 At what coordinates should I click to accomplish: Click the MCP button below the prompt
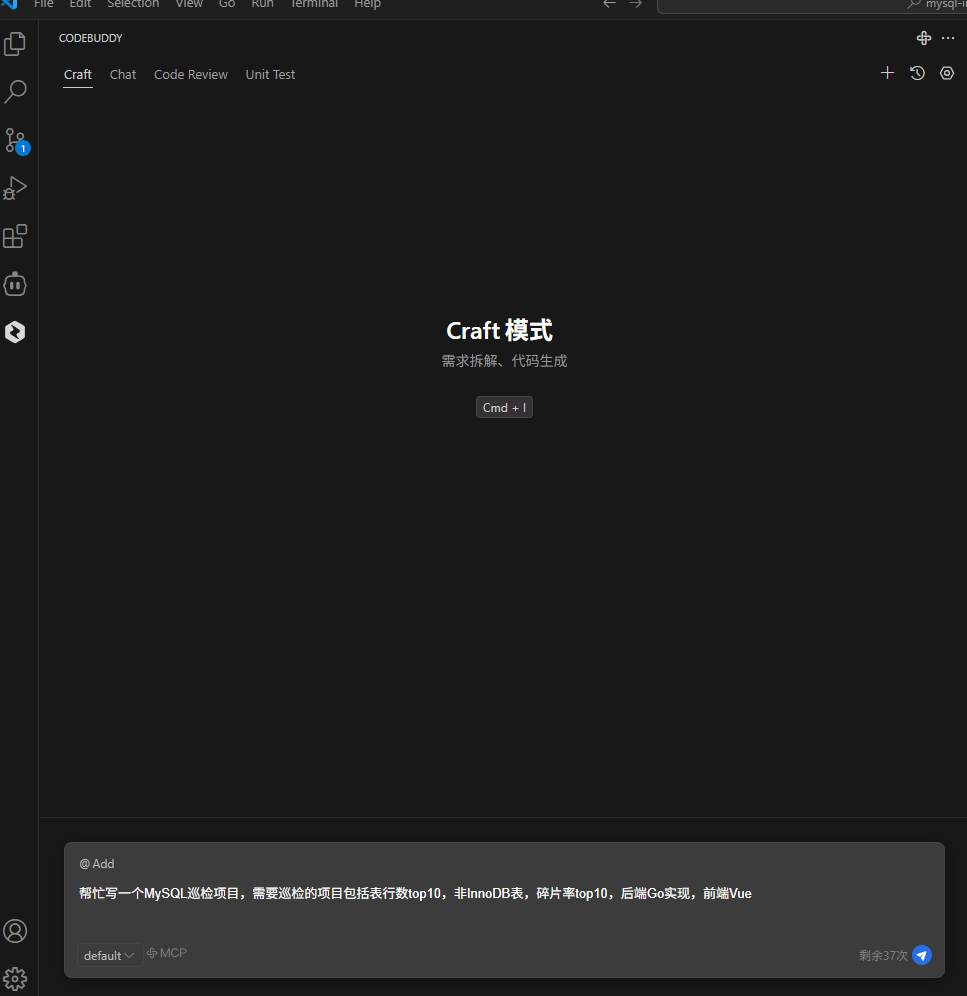166,953
